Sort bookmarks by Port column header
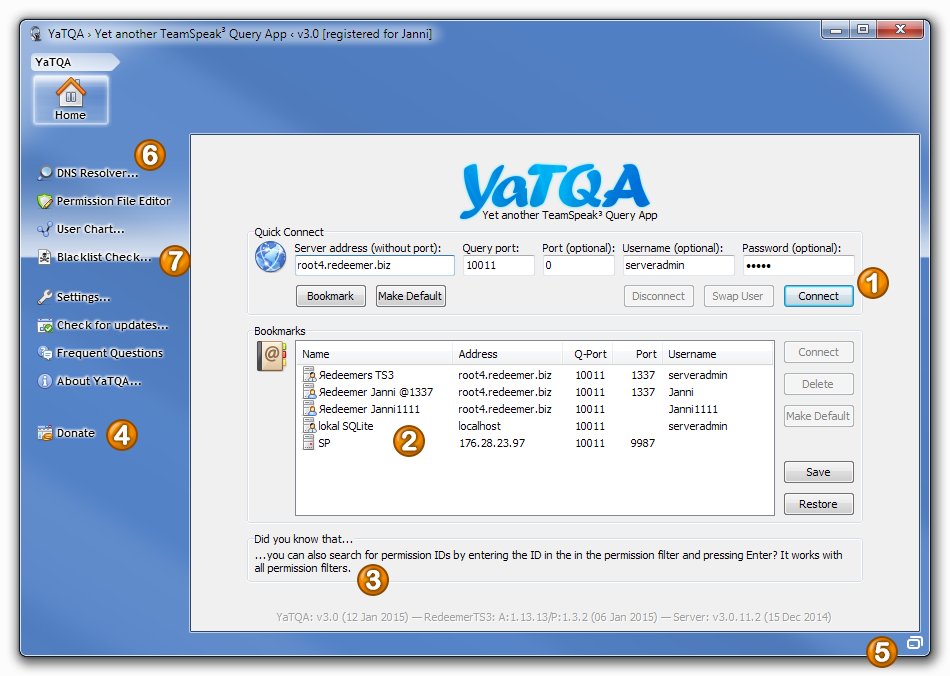950x676 pixels. coord(637,354)
